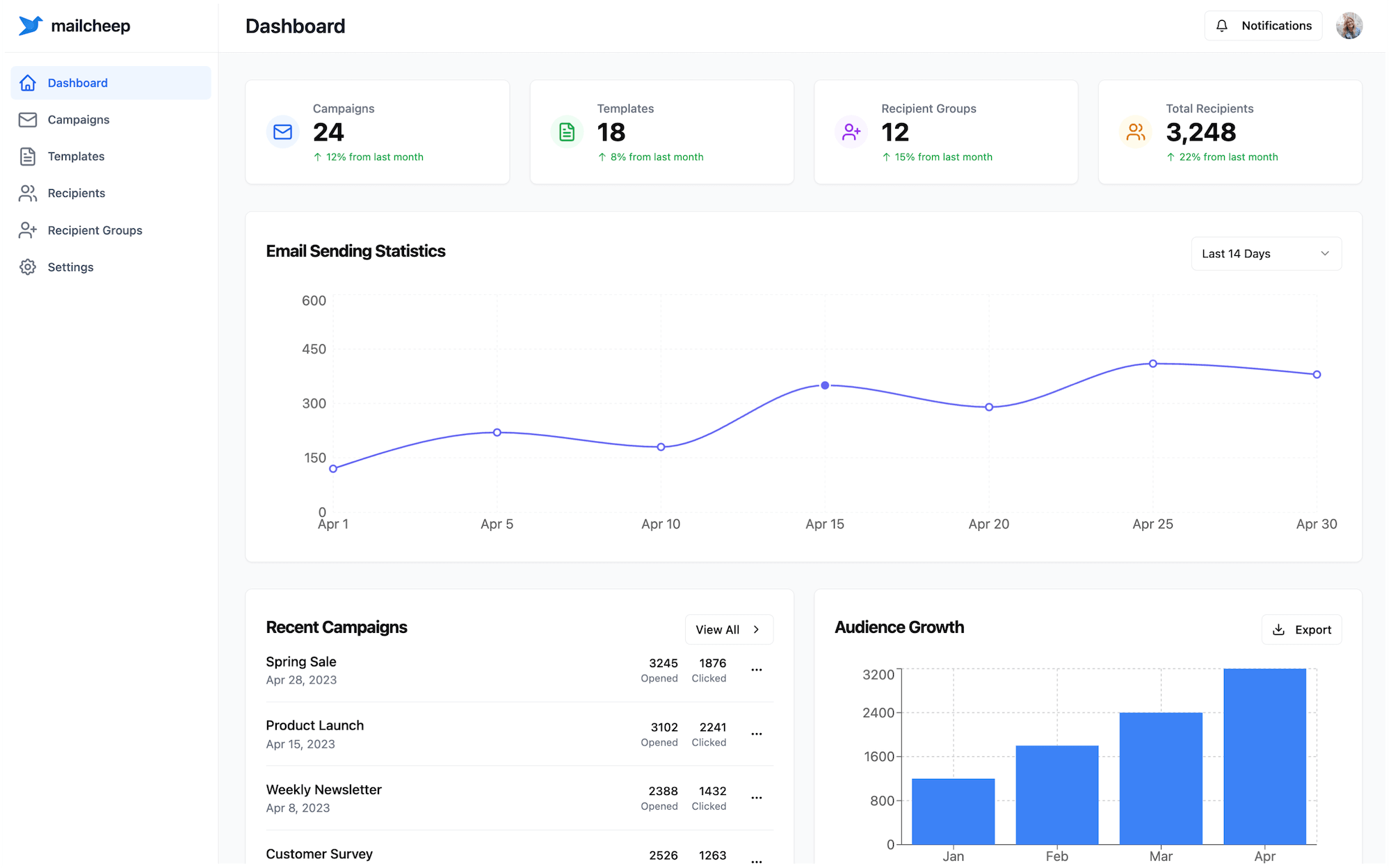Open Spring Sale more options menu

757,670
